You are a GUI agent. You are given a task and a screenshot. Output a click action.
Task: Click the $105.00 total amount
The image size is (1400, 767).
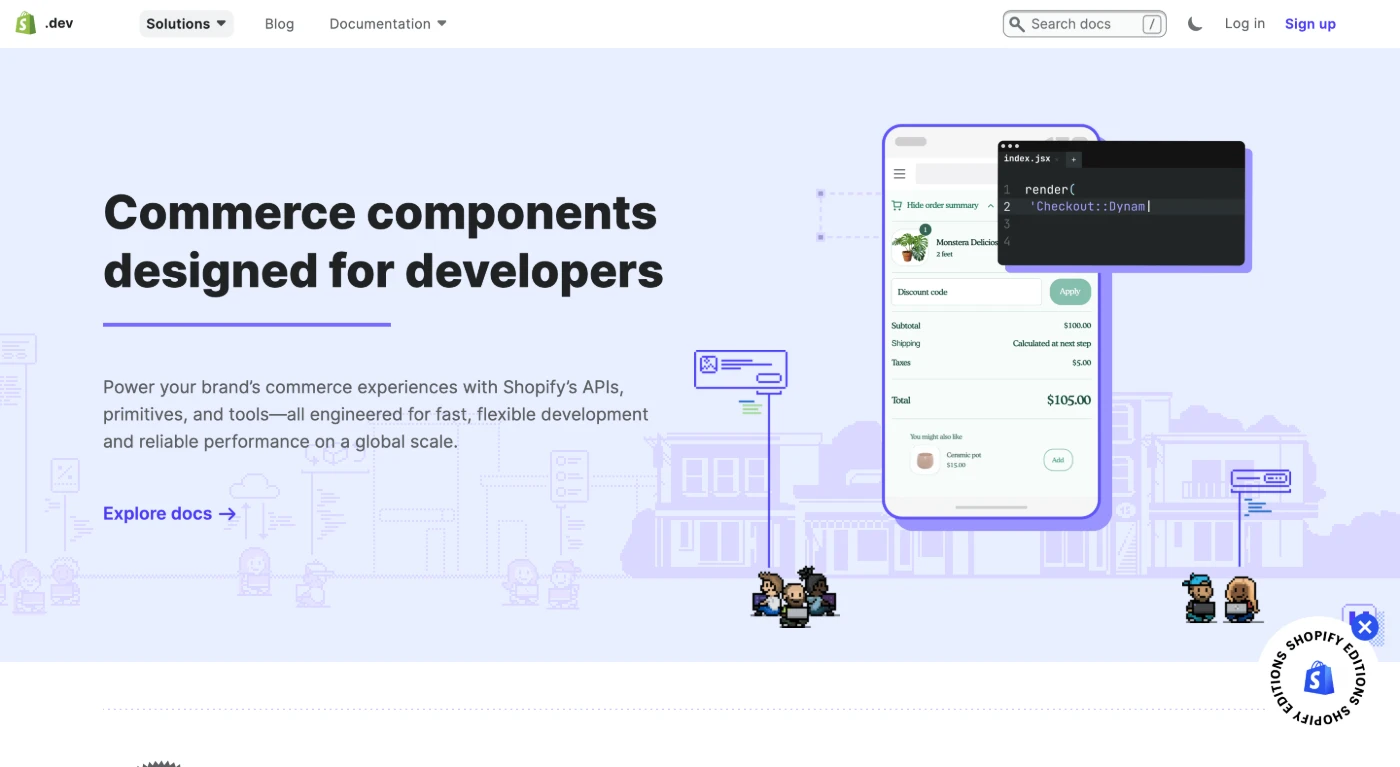pyautogui.click(x=1069, y=400)
